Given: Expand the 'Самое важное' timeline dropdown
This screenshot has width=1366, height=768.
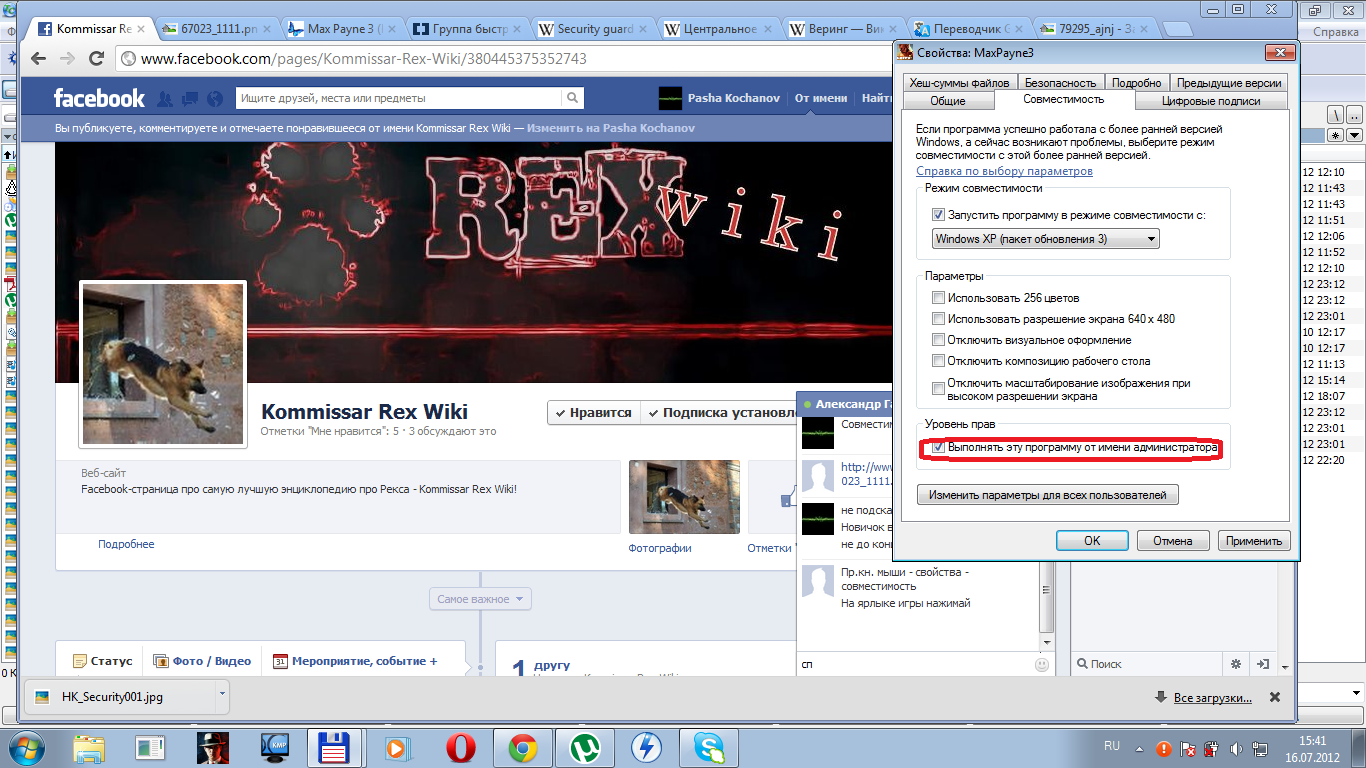Looking at the screenshot, I should point(480,599).
